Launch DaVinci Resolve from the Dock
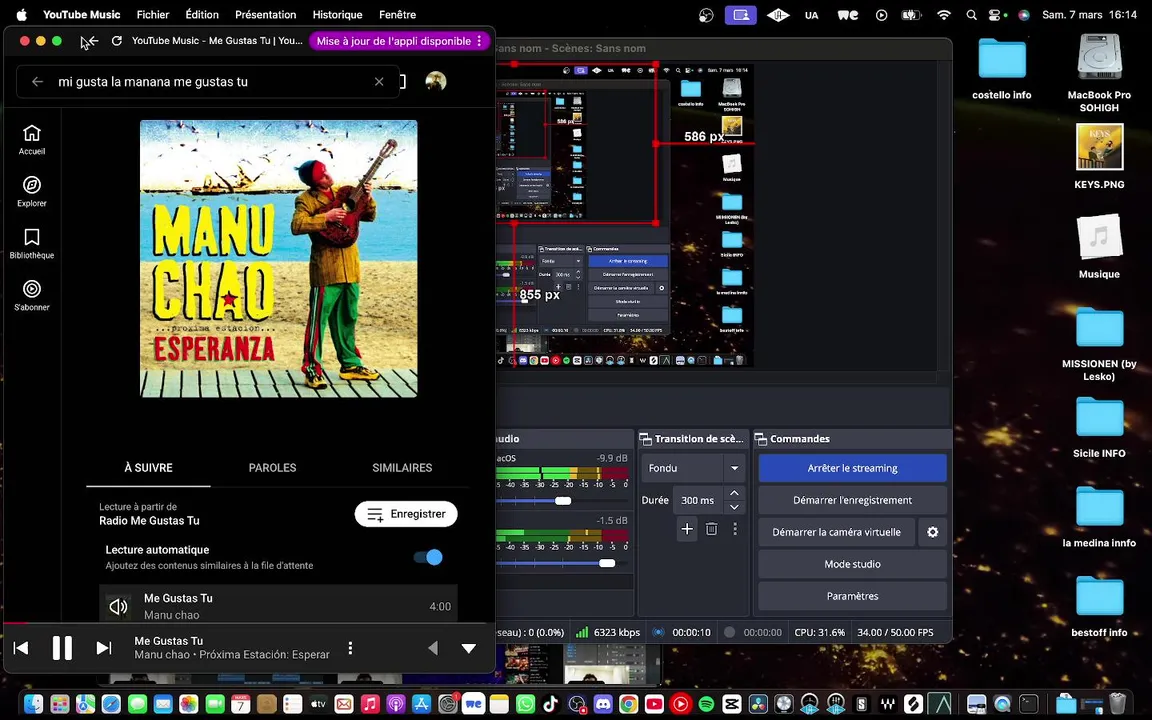Screen dimensions: 1152x720 pos(757,704)
